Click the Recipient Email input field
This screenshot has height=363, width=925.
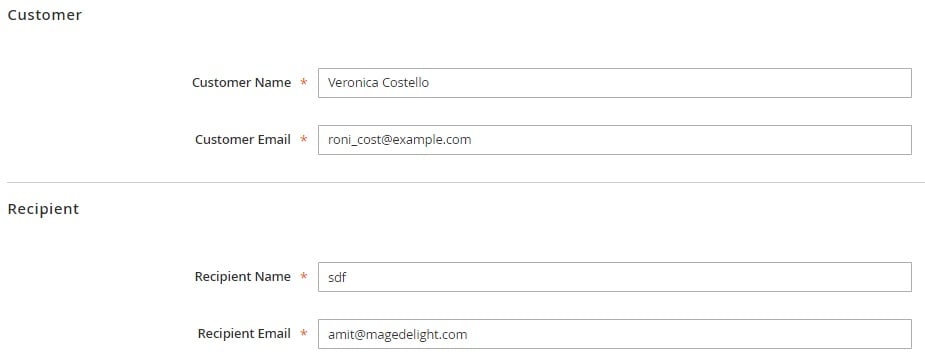point(615,334)
